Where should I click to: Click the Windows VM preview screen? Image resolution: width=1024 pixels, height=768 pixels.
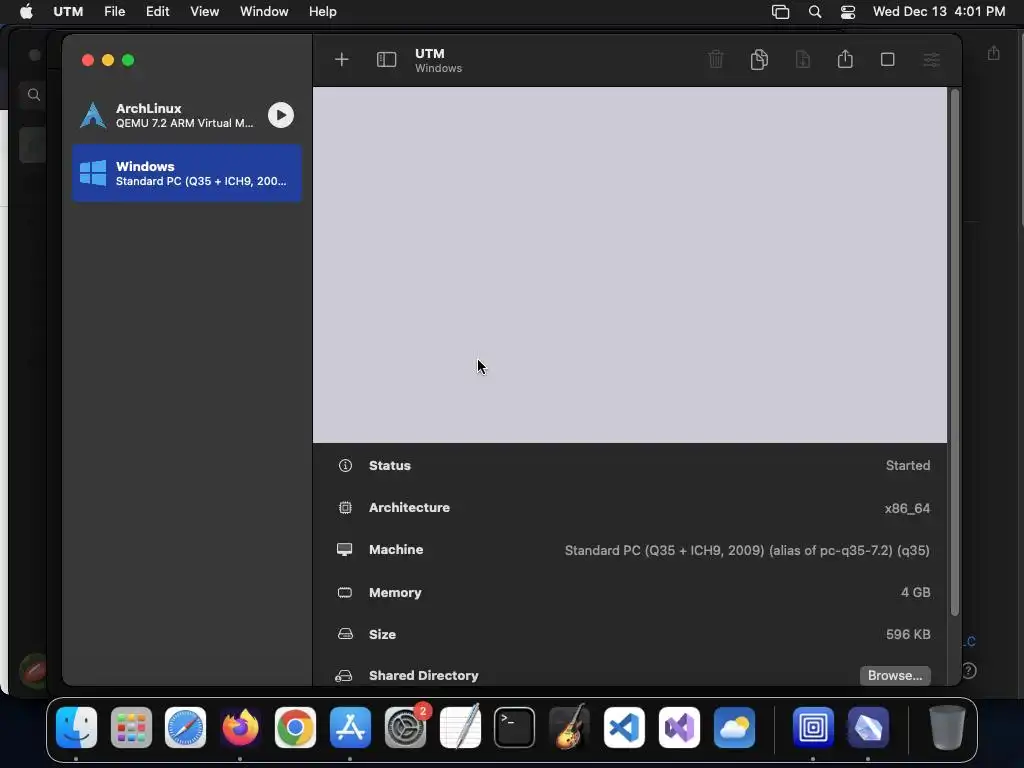point(630,264)
